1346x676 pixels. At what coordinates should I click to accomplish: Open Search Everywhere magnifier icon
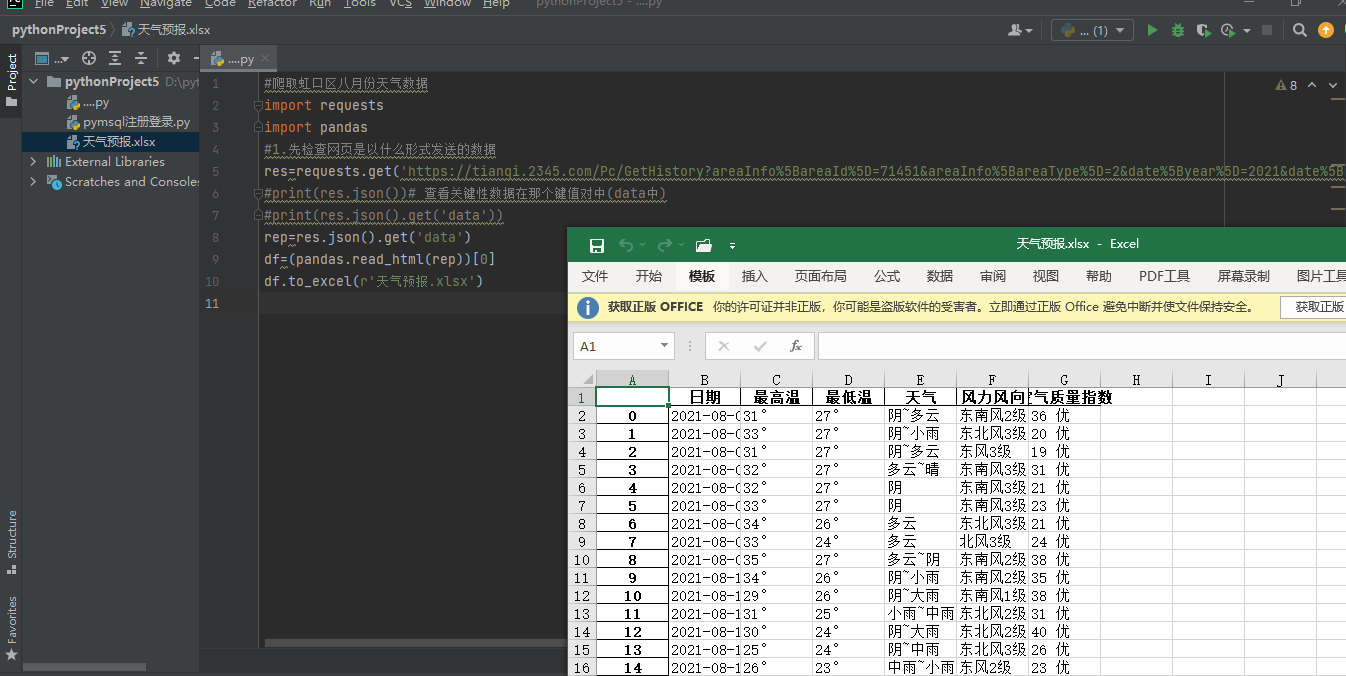point(1300,31)
